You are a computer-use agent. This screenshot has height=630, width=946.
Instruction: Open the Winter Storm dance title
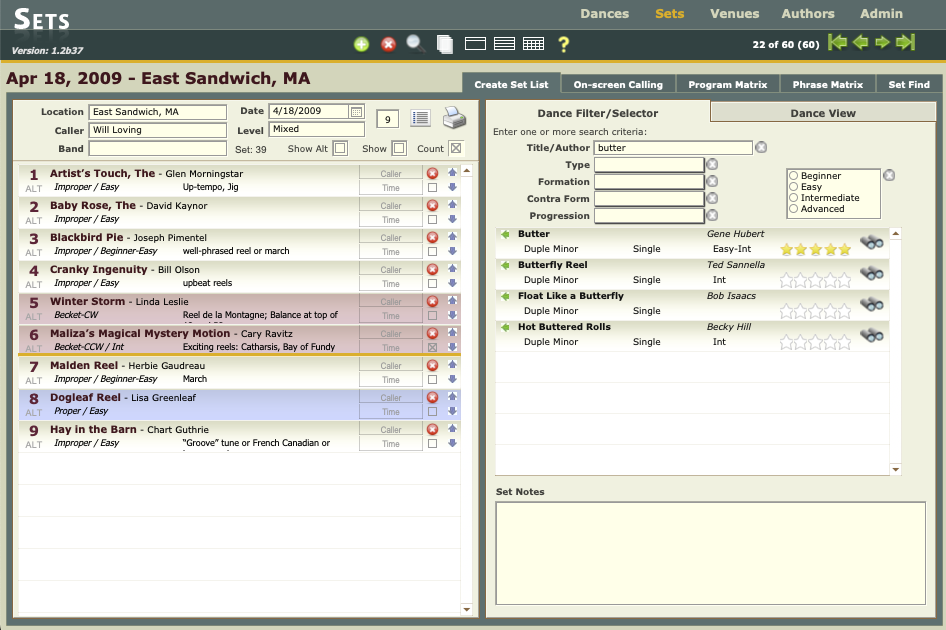tap(87, 301)
